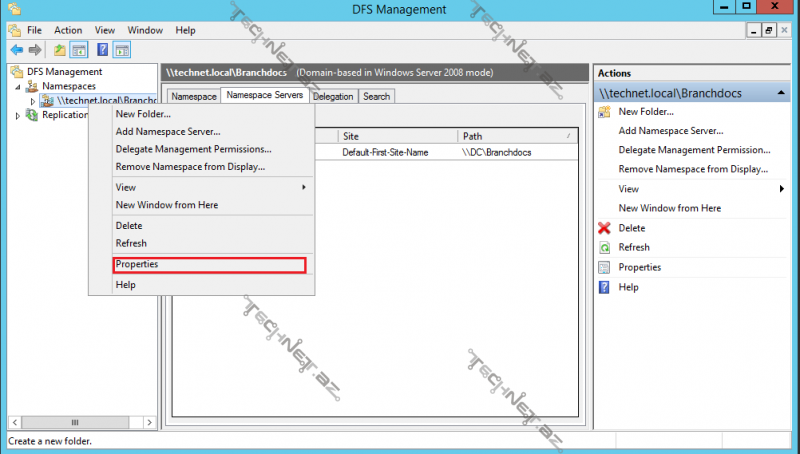Sort list by Site column header

(397, 136)
